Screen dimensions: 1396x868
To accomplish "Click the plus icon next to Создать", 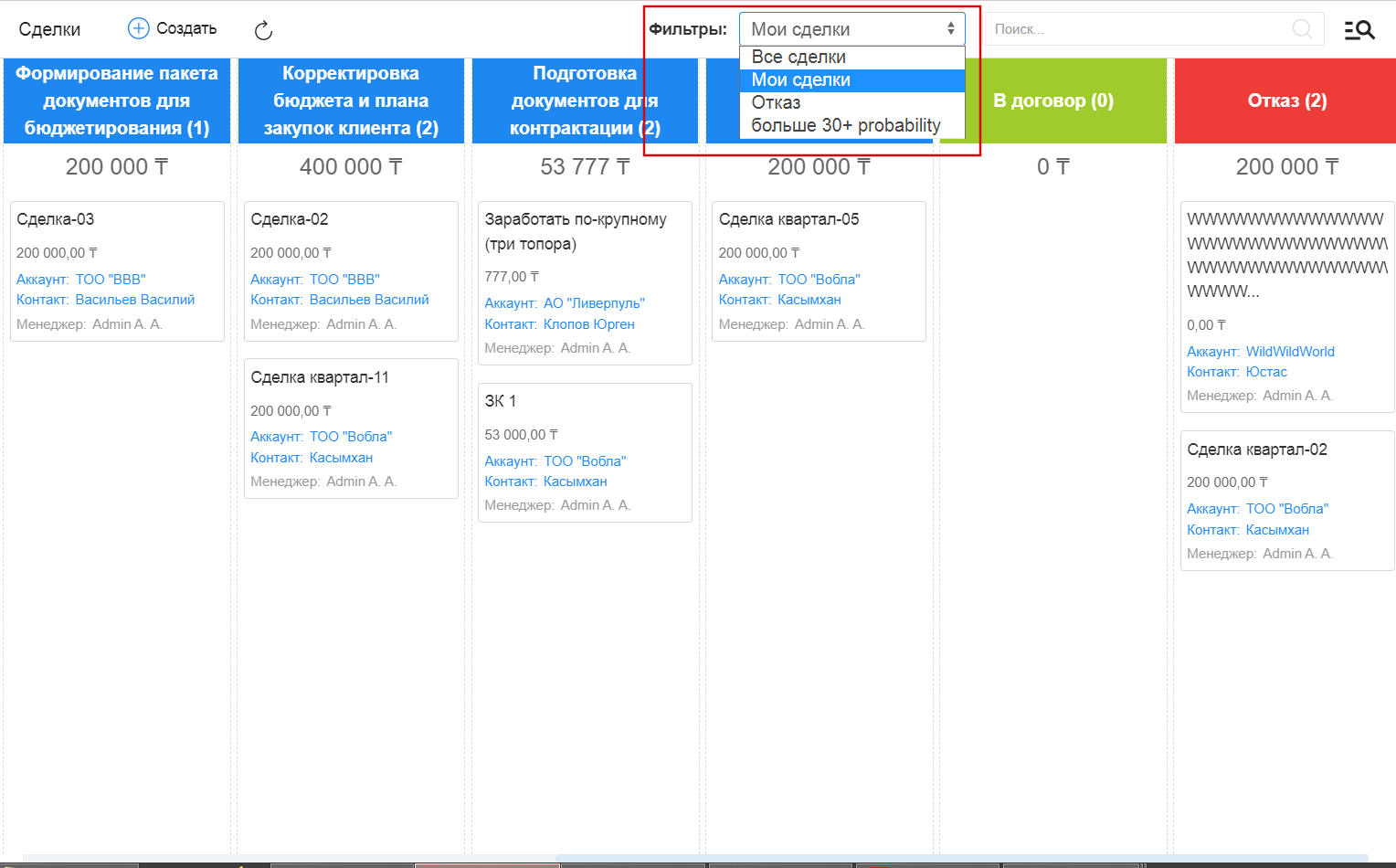I will 138,28.
